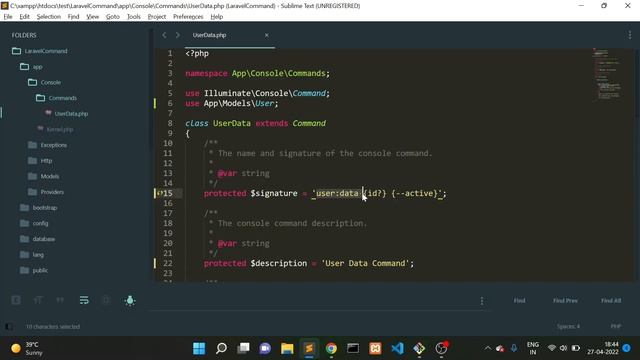Go to next tab with forward arrow
This screenshot has width=640, height=360.
click(x=178, y=35)
